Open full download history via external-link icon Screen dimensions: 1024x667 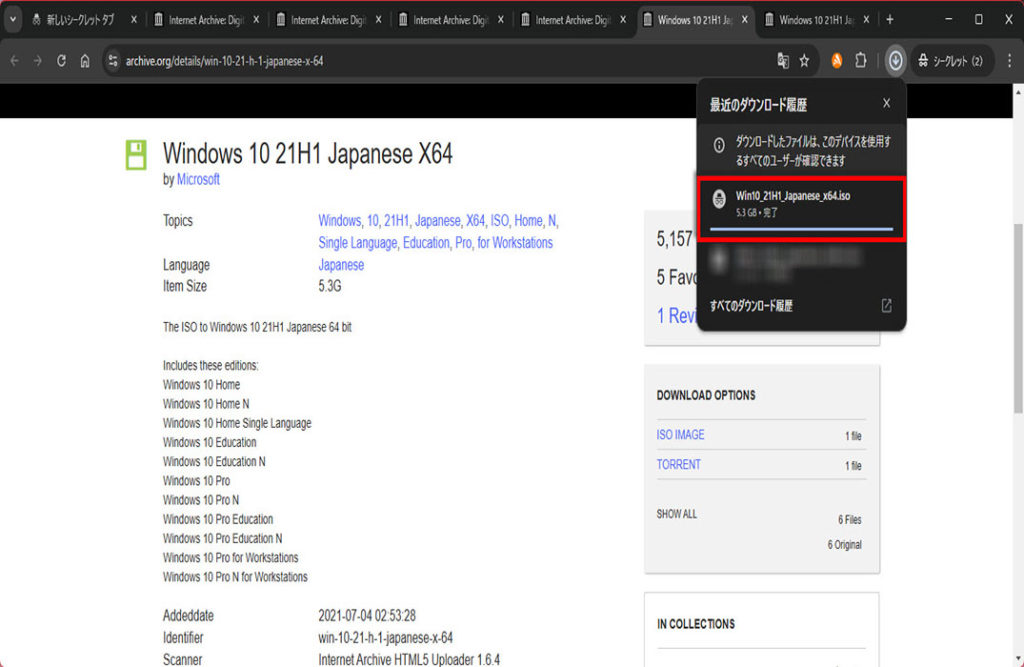[886, 306]
